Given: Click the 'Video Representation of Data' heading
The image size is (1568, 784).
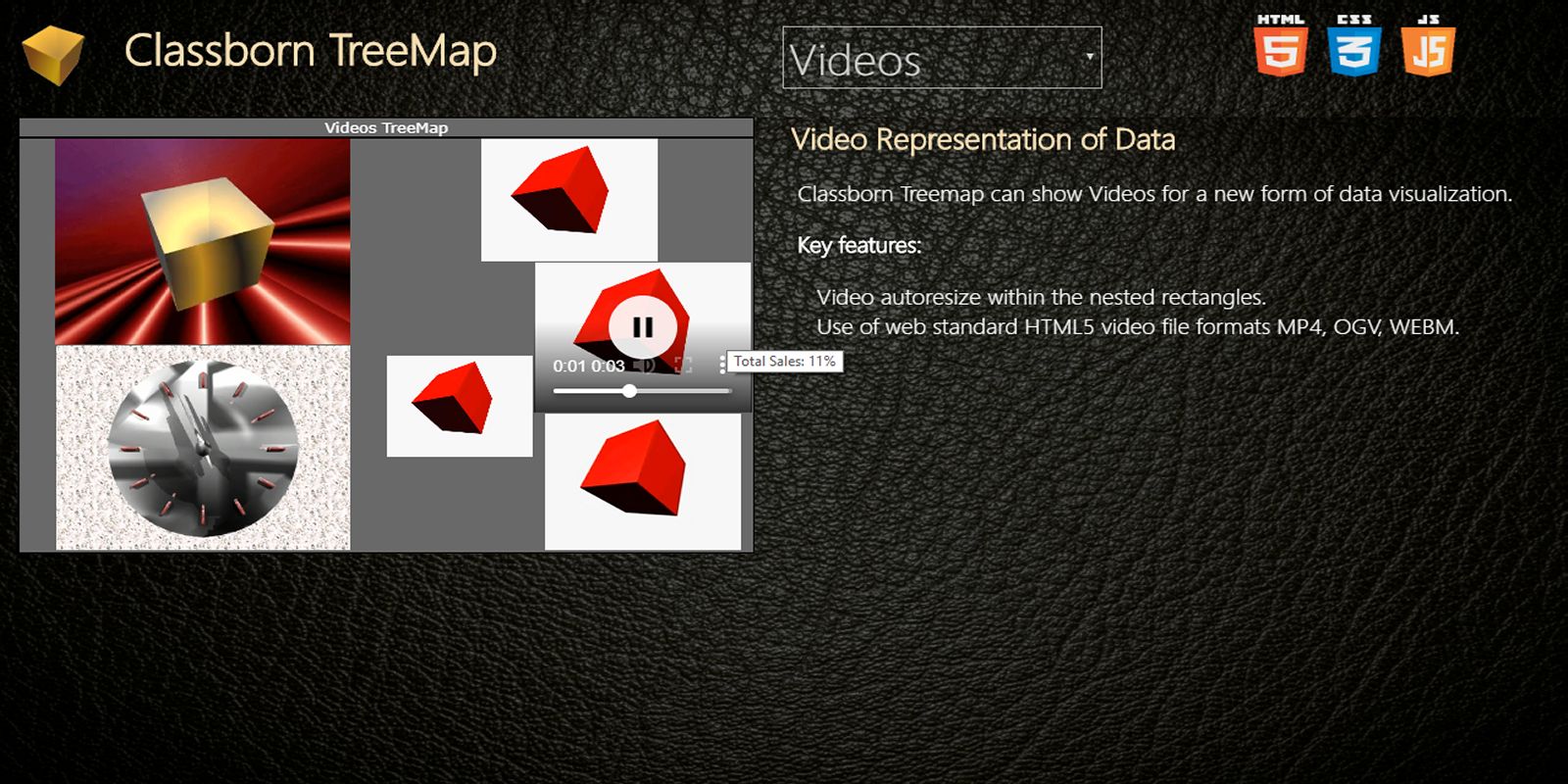Looking at the screenshot, I should [x=983, y=140].
